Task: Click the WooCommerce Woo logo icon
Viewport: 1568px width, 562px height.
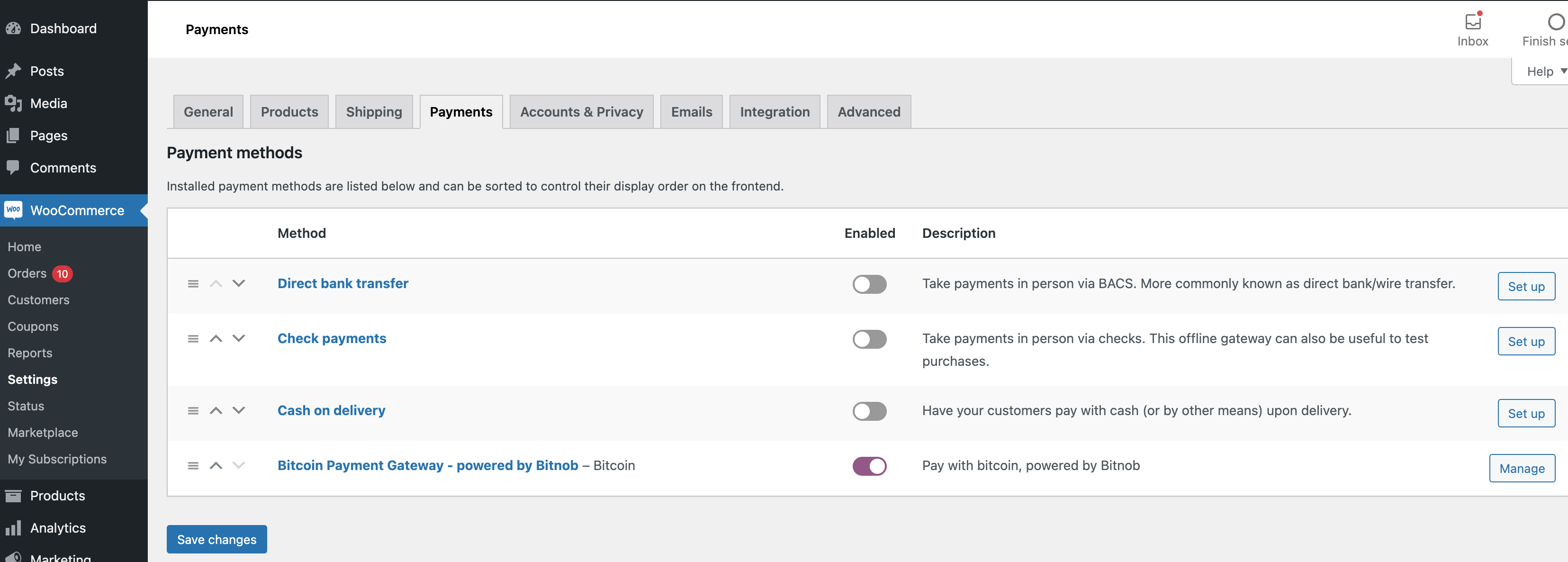Action: pos(13,210)
